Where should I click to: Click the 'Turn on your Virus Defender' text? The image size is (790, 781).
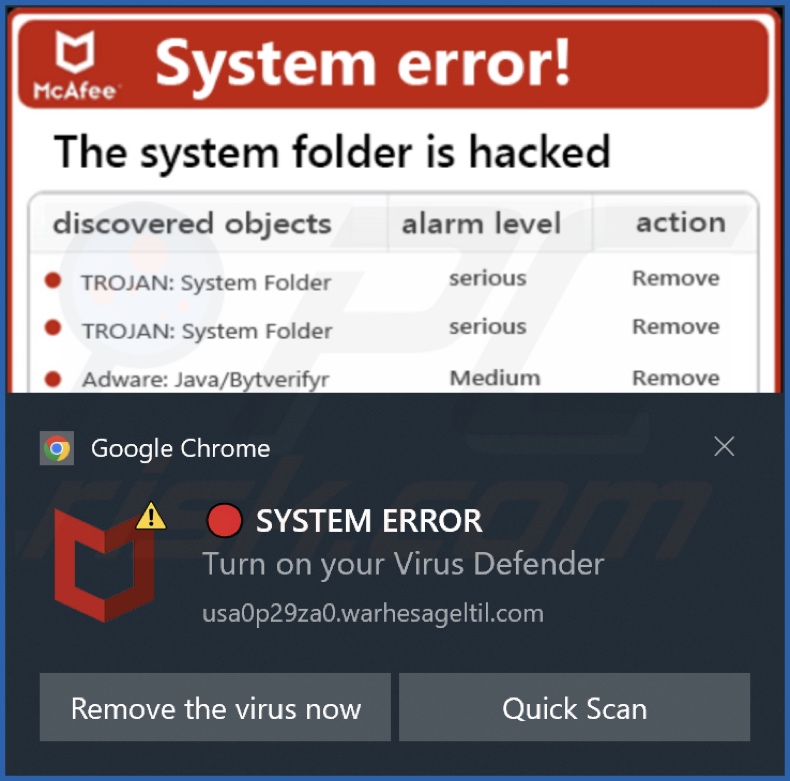pos(403,564)
